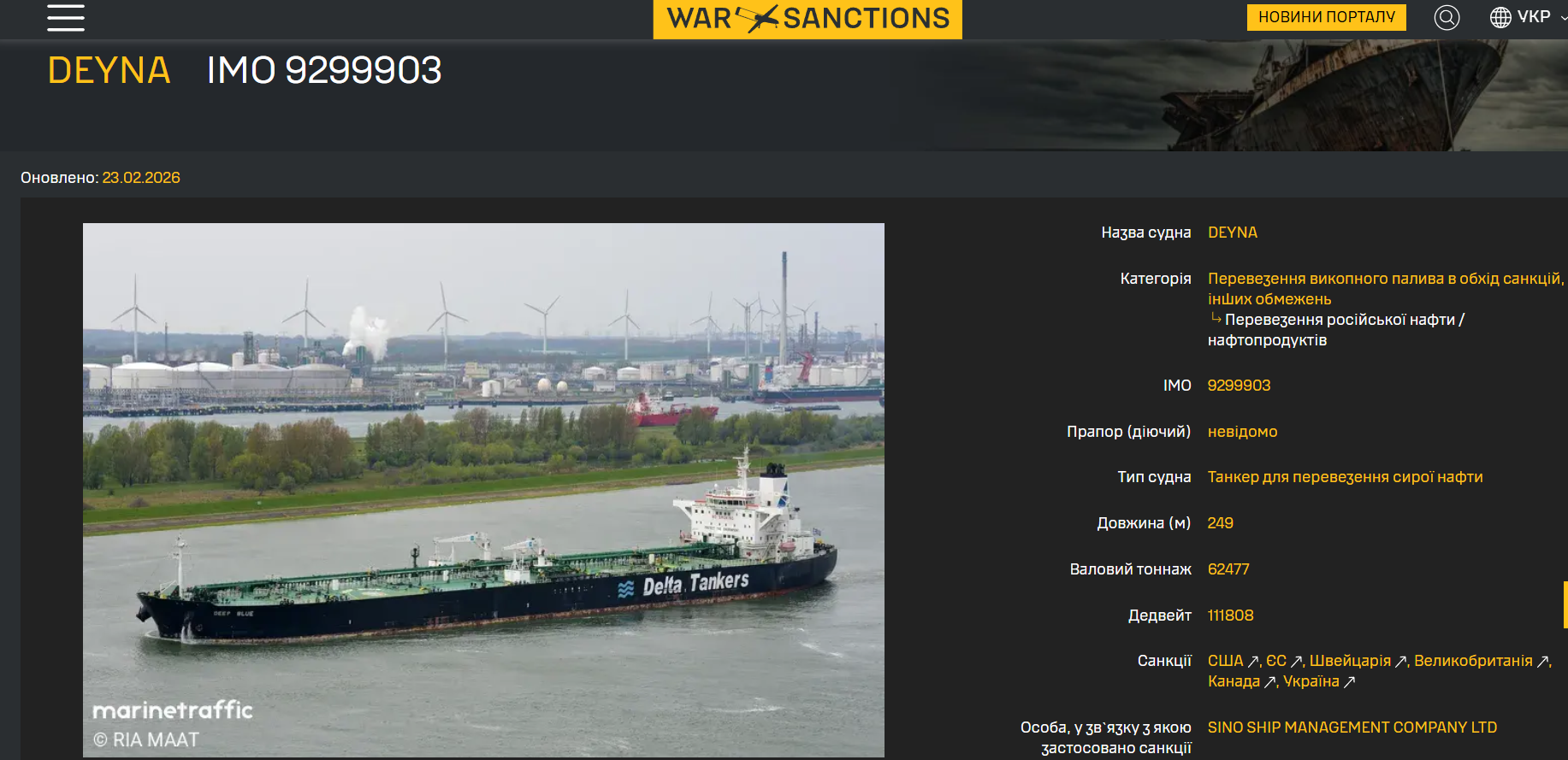Open the external arrow next to Канада

(1270, 682)
